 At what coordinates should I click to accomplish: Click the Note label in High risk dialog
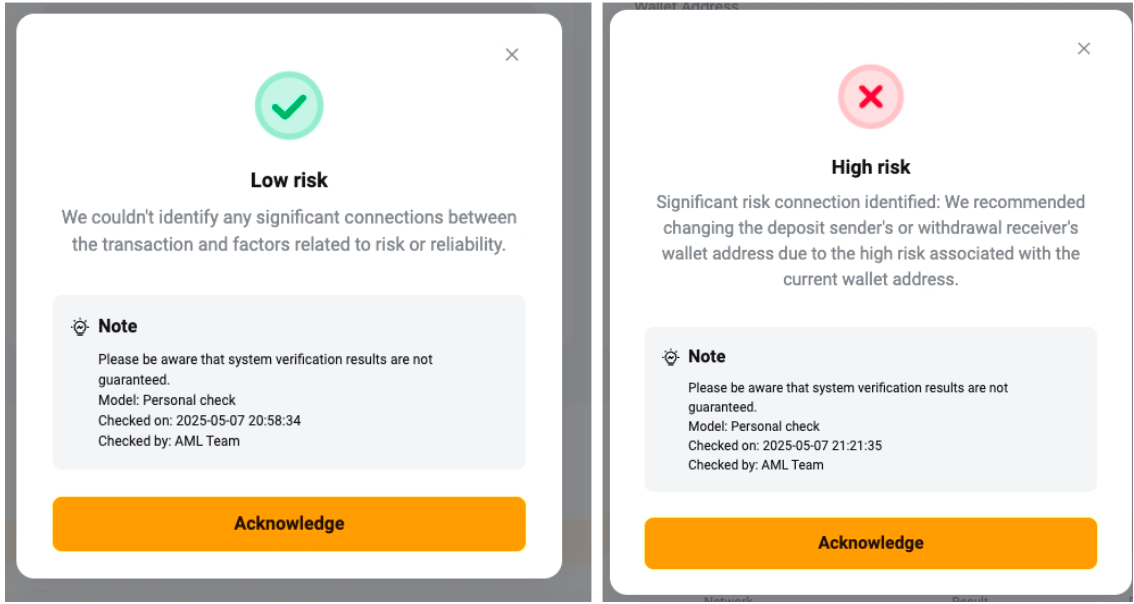[707, 357]
